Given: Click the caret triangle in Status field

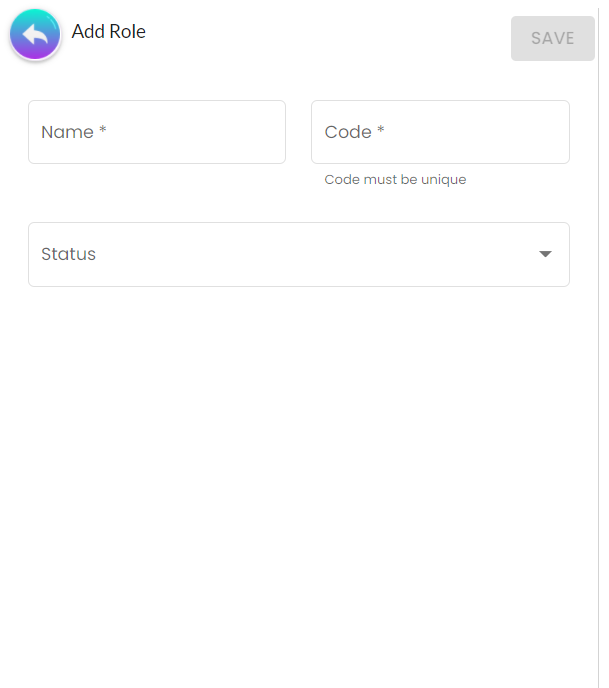Looking at the screenshot, I should click(545, 254).
